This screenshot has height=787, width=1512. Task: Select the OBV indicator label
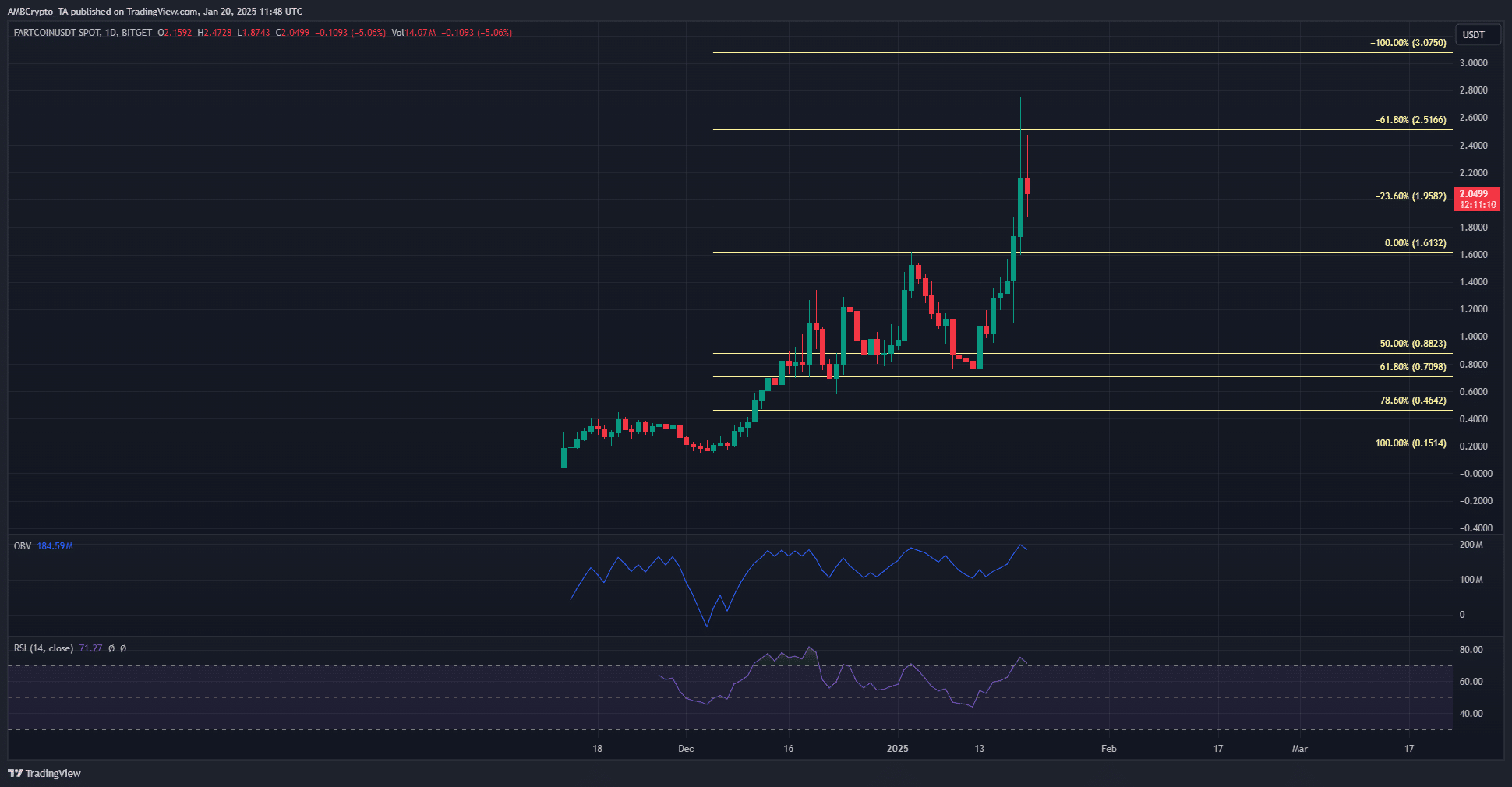(23, 546)
